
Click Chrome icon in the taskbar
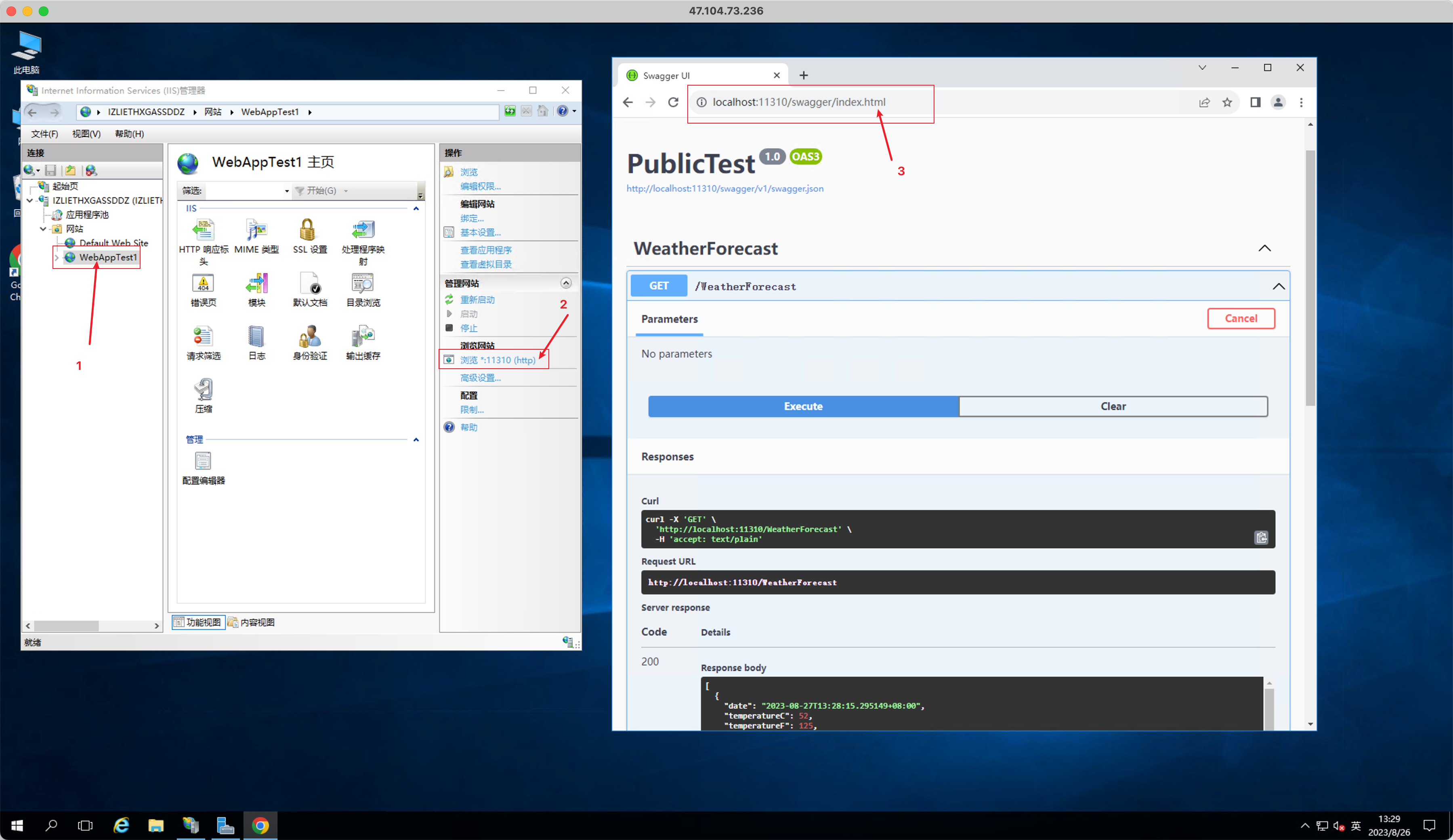[x=260, y=825]
